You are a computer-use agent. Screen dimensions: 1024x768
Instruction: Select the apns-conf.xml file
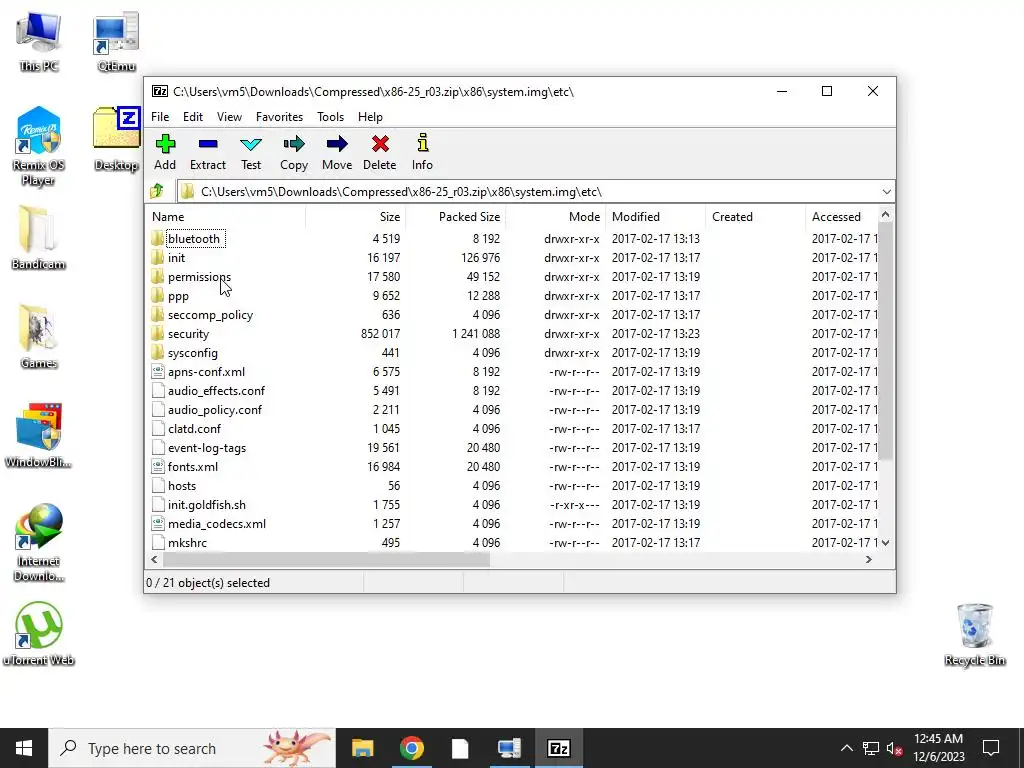pyautogui.click(x=206, y=372)
